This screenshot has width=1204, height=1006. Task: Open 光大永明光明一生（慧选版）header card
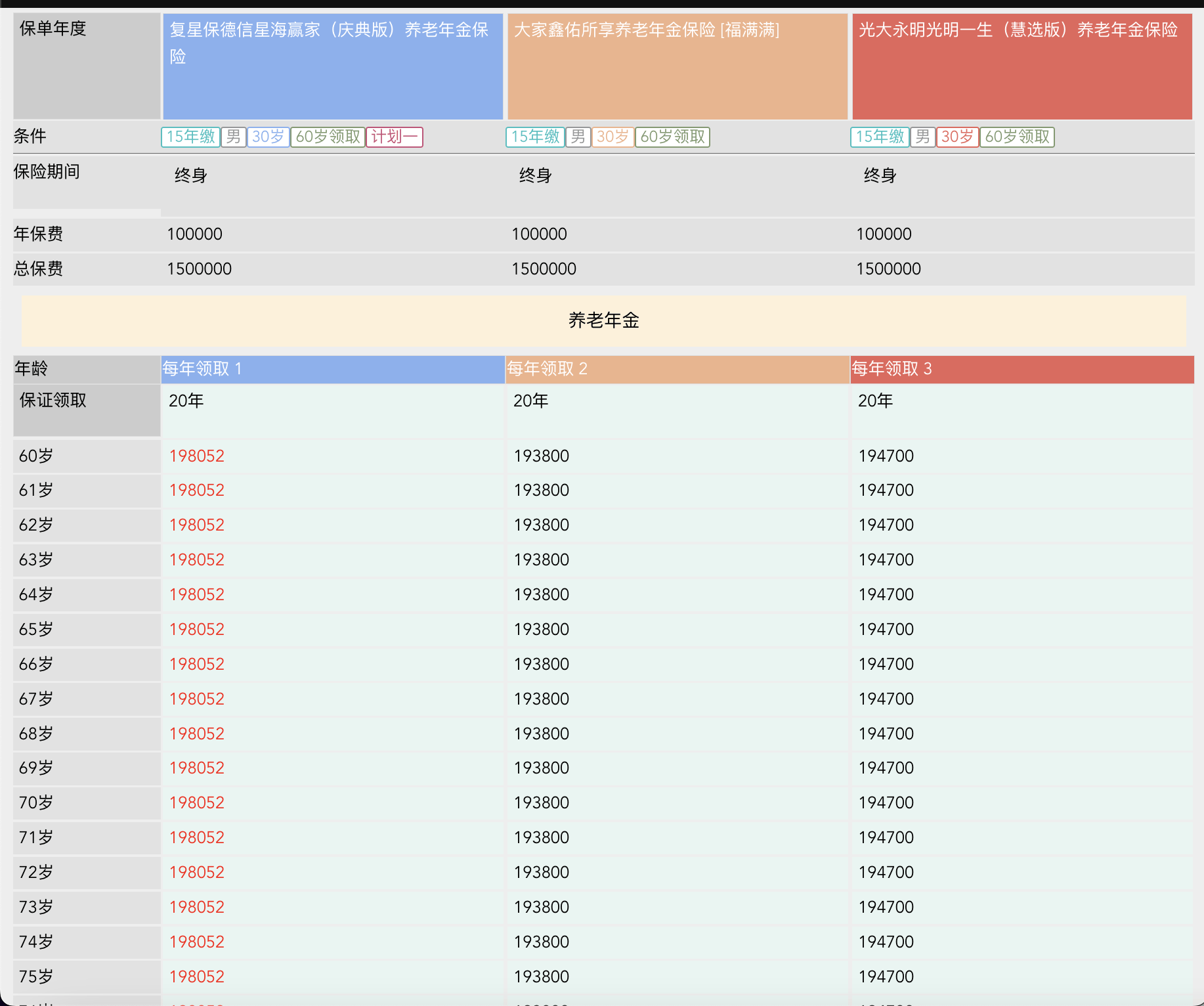point(1022,66)
